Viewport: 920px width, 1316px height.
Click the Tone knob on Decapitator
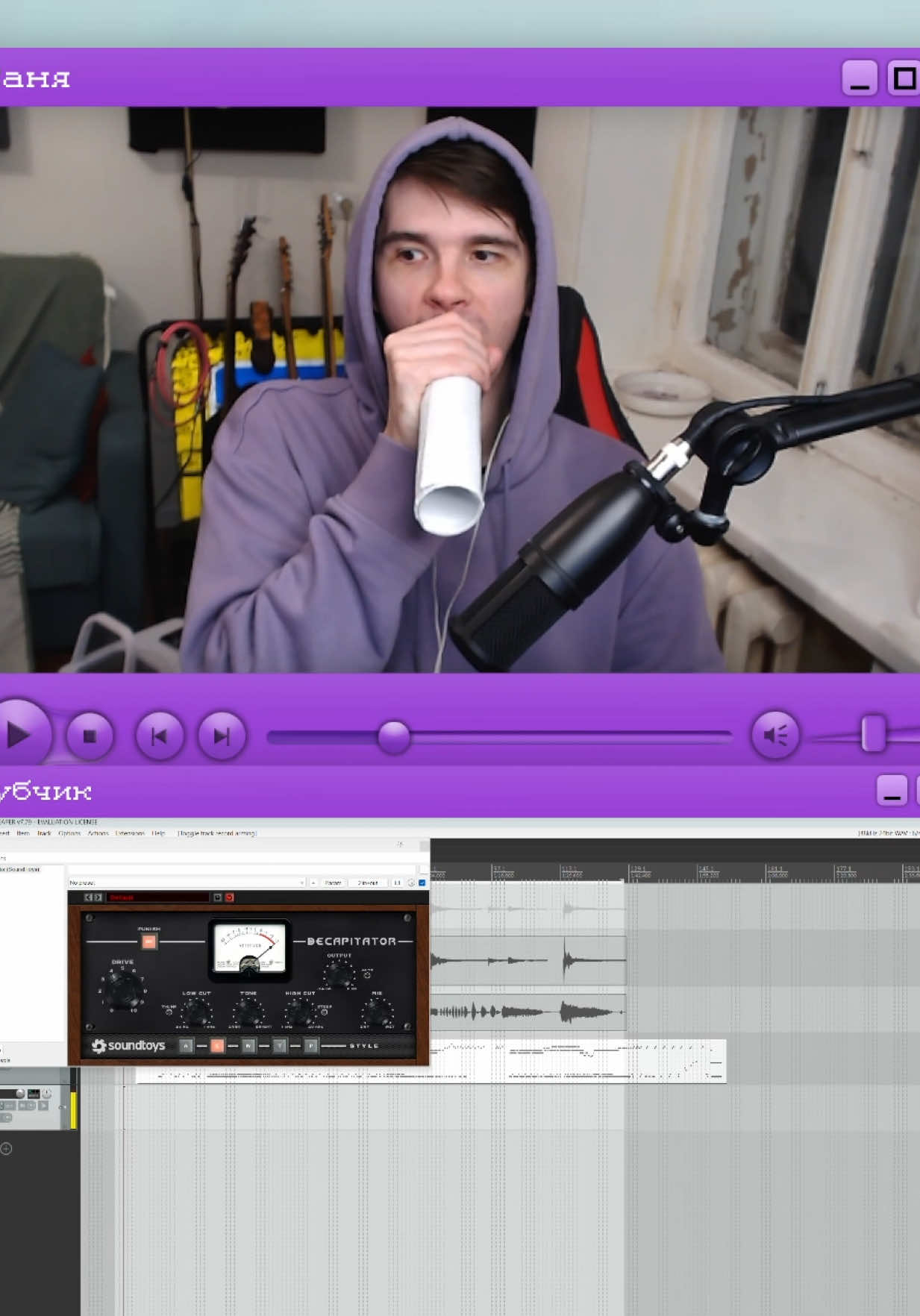tap(248, 1012)
